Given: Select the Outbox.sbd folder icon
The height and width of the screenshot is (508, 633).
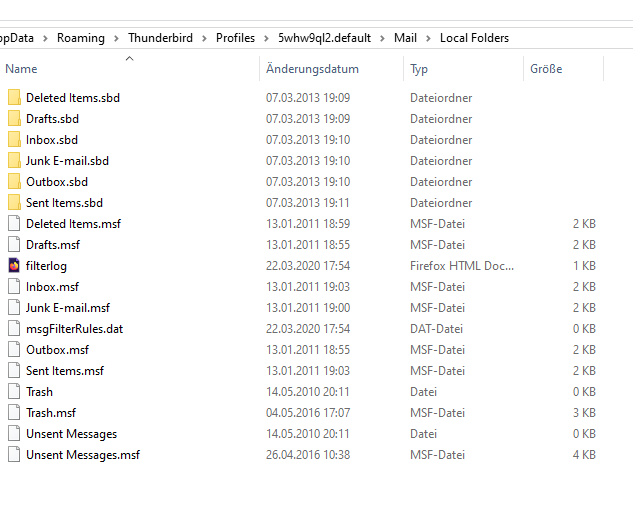Looking at the screenshot, I should (14, 182).
